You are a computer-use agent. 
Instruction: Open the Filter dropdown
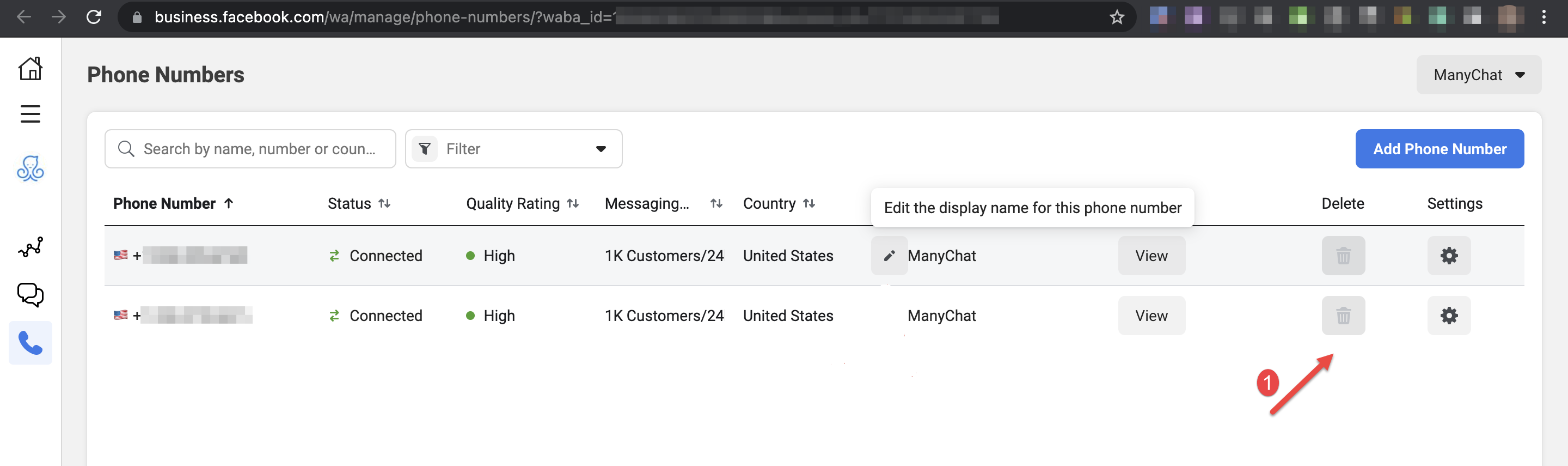click(513, 149)
